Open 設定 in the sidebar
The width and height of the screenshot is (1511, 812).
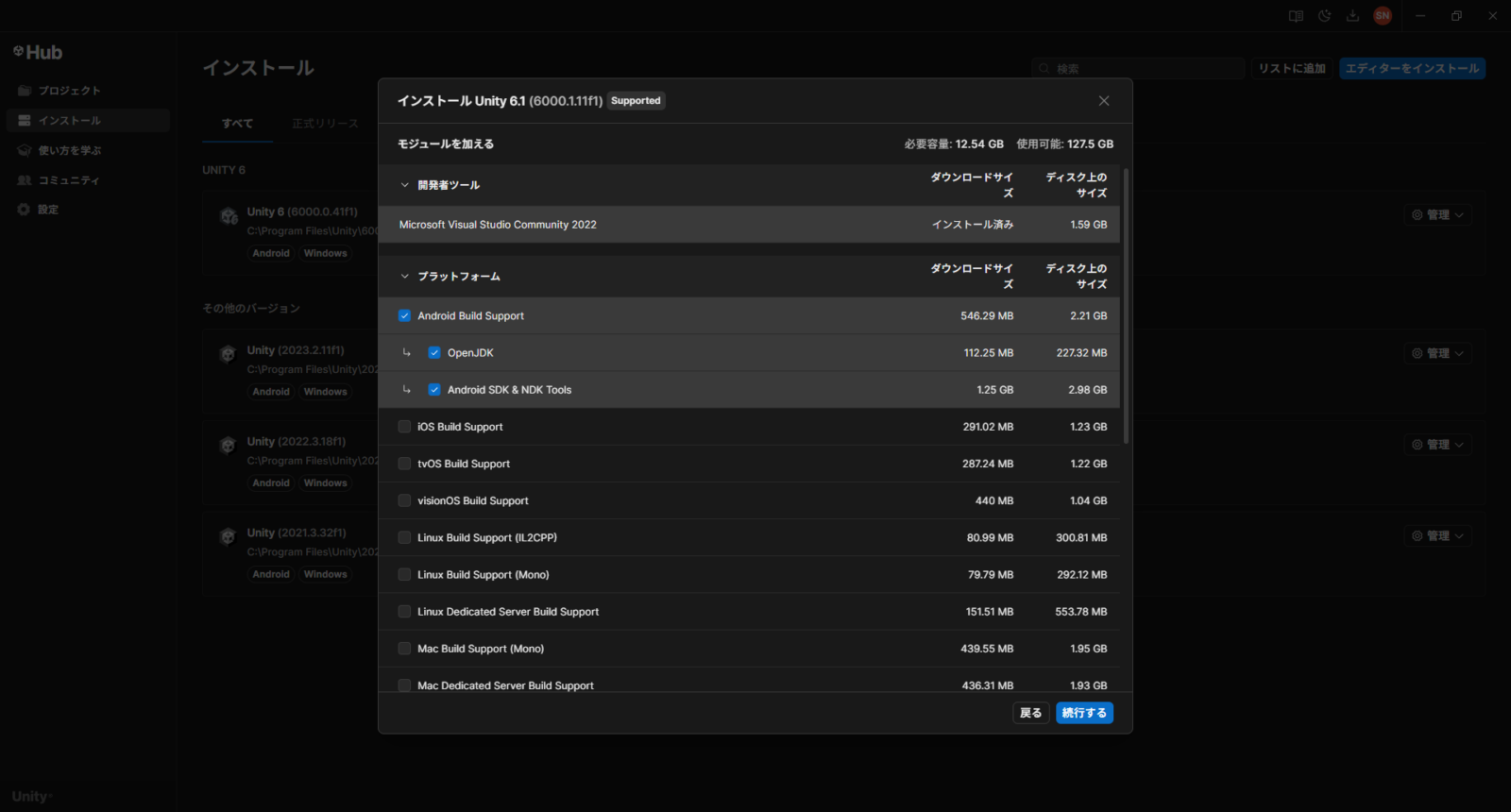point(88,210)
